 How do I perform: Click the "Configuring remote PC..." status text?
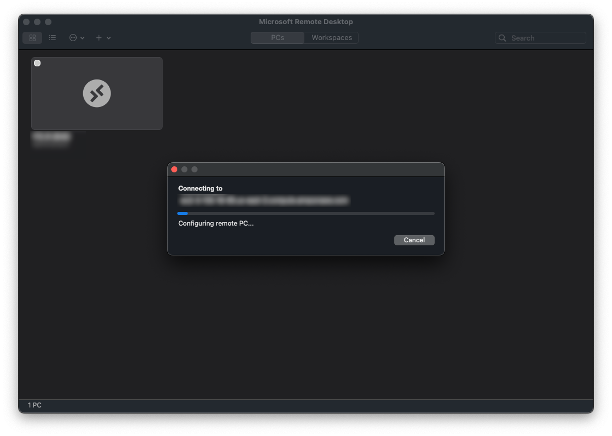pyautogui.click(x=216, y=223)
